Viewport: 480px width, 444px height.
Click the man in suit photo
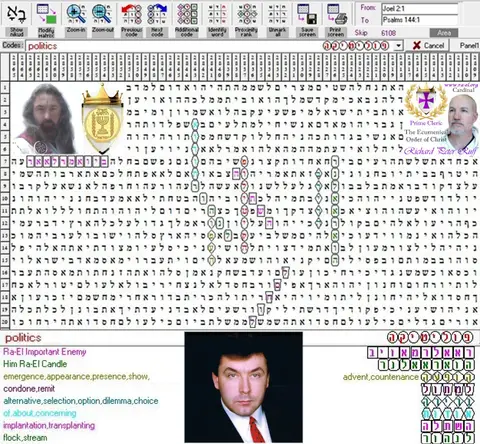tap(244, 387)
